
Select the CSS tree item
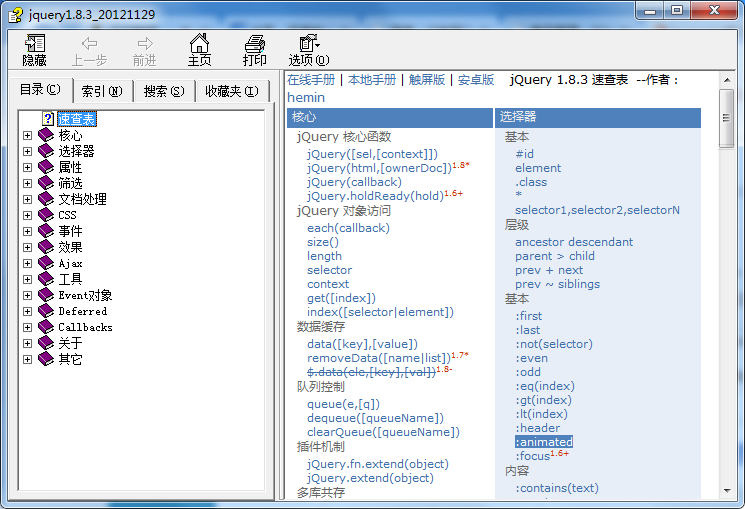click(67, 215)
